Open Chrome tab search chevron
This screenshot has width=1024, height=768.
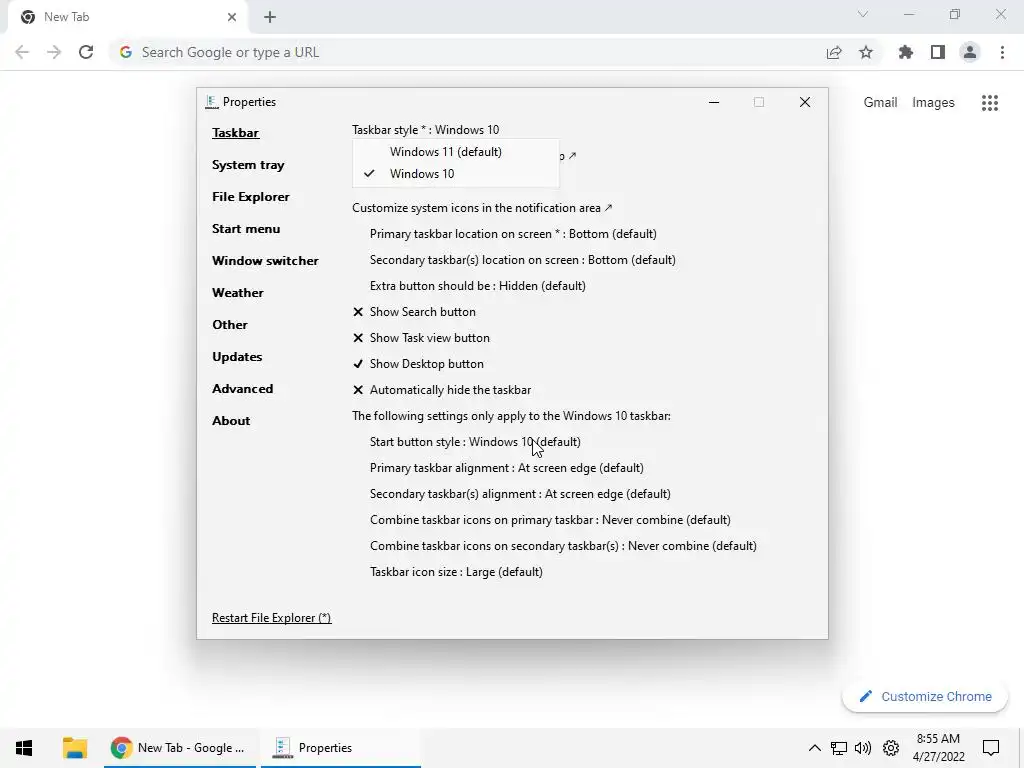point(863,14)
